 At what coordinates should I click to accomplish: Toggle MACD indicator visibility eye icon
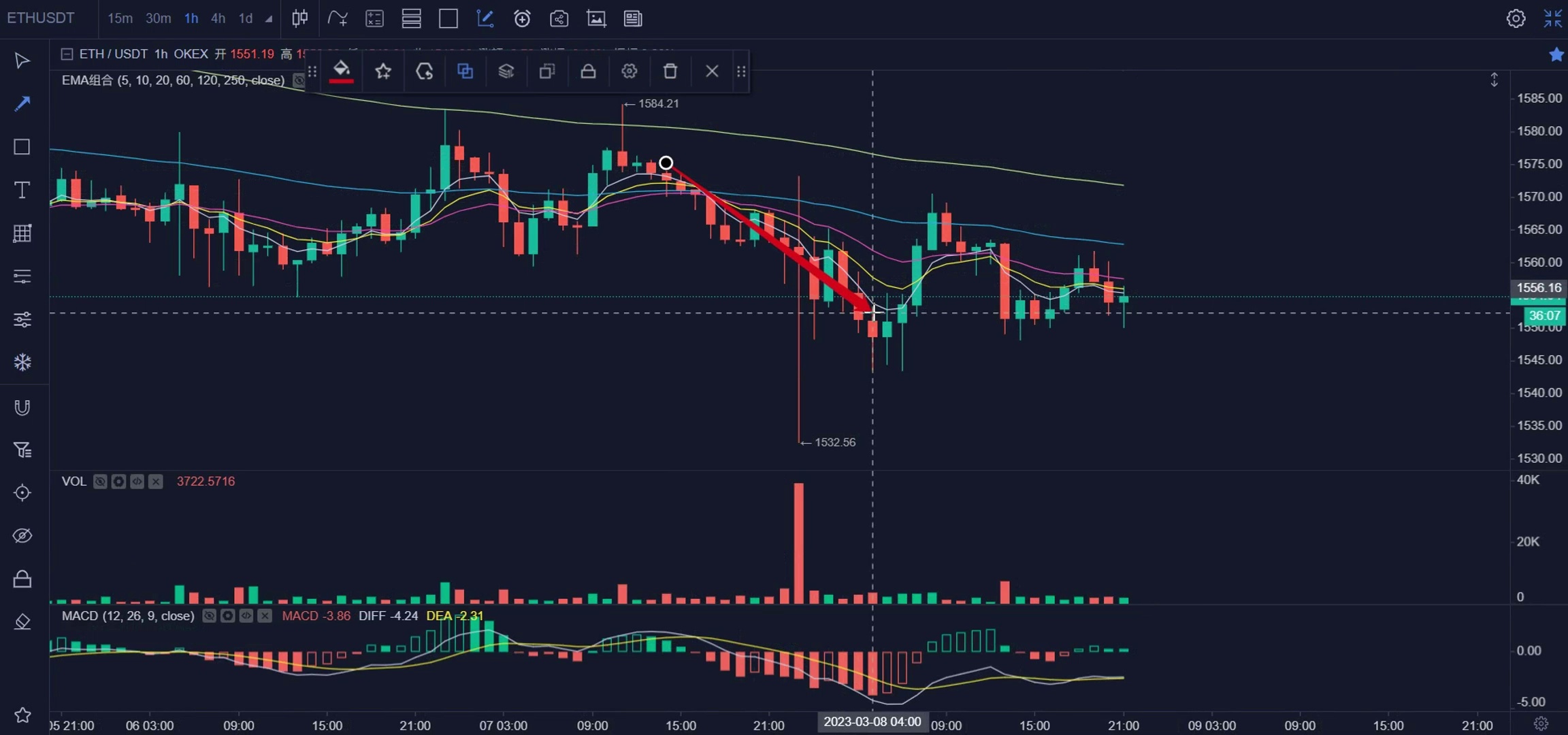pos(209,616)
